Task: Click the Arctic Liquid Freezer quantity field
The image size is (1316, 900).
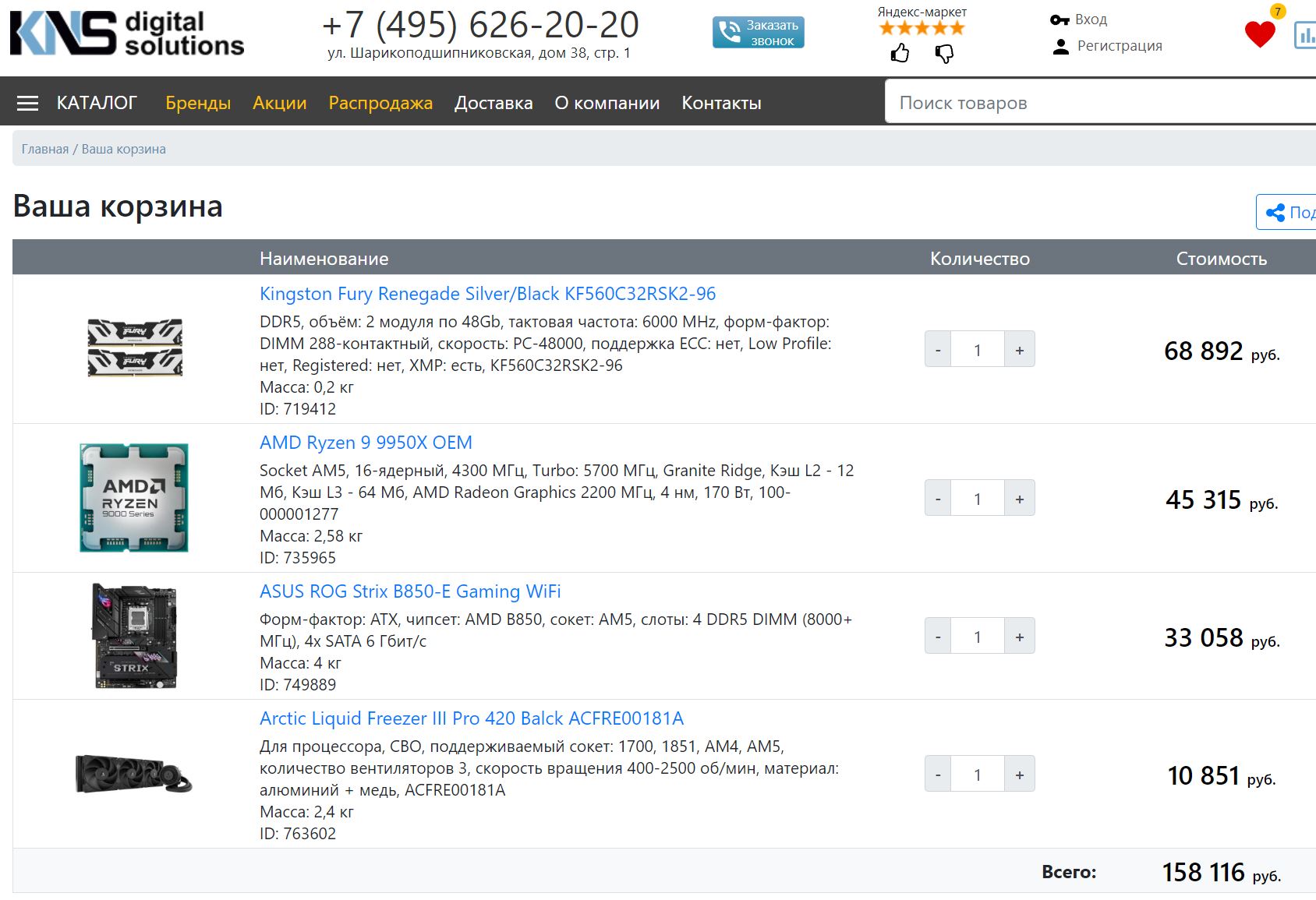Action: (x=978, y=775)
